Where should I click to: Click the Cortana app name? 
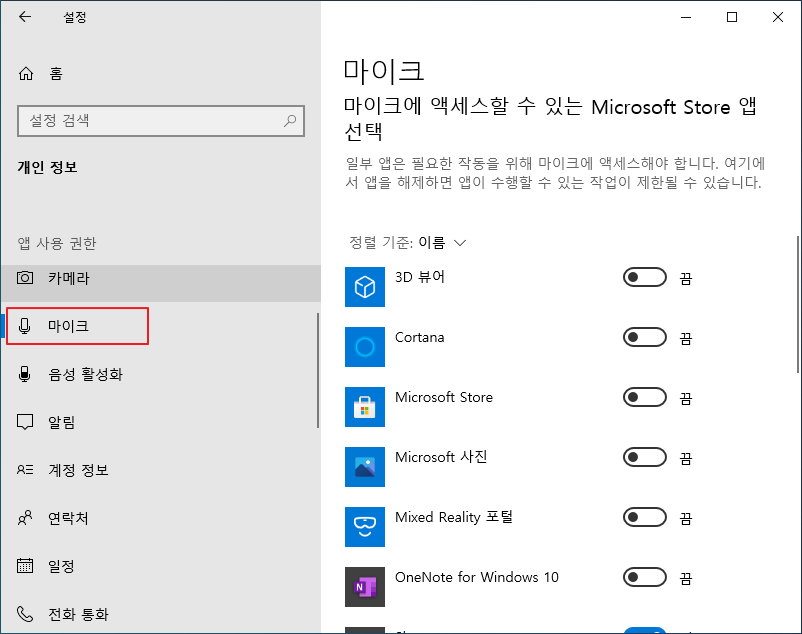coord(419,337)
